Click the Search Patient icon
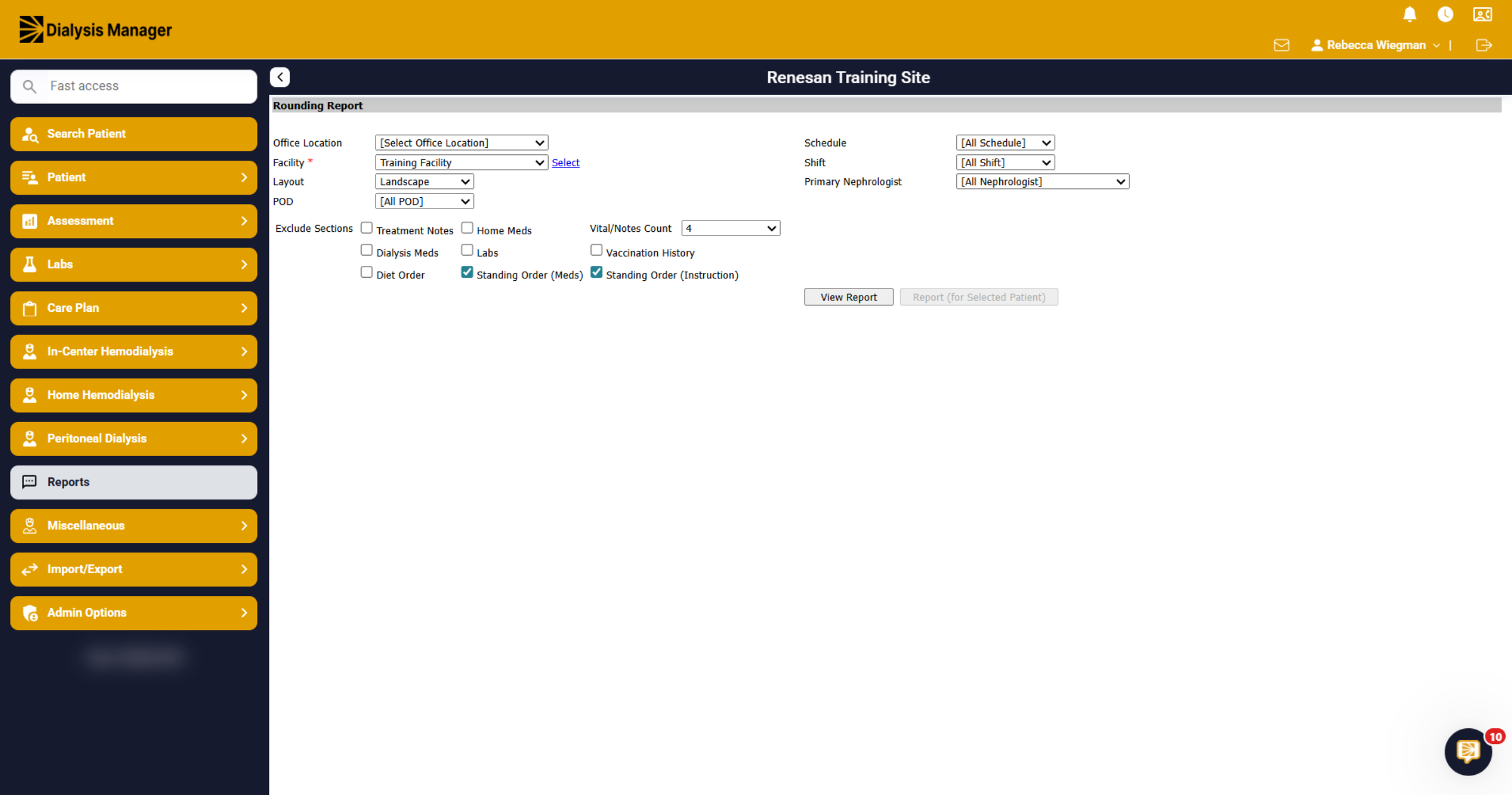 pyautogui.click(x=30, y=134)
